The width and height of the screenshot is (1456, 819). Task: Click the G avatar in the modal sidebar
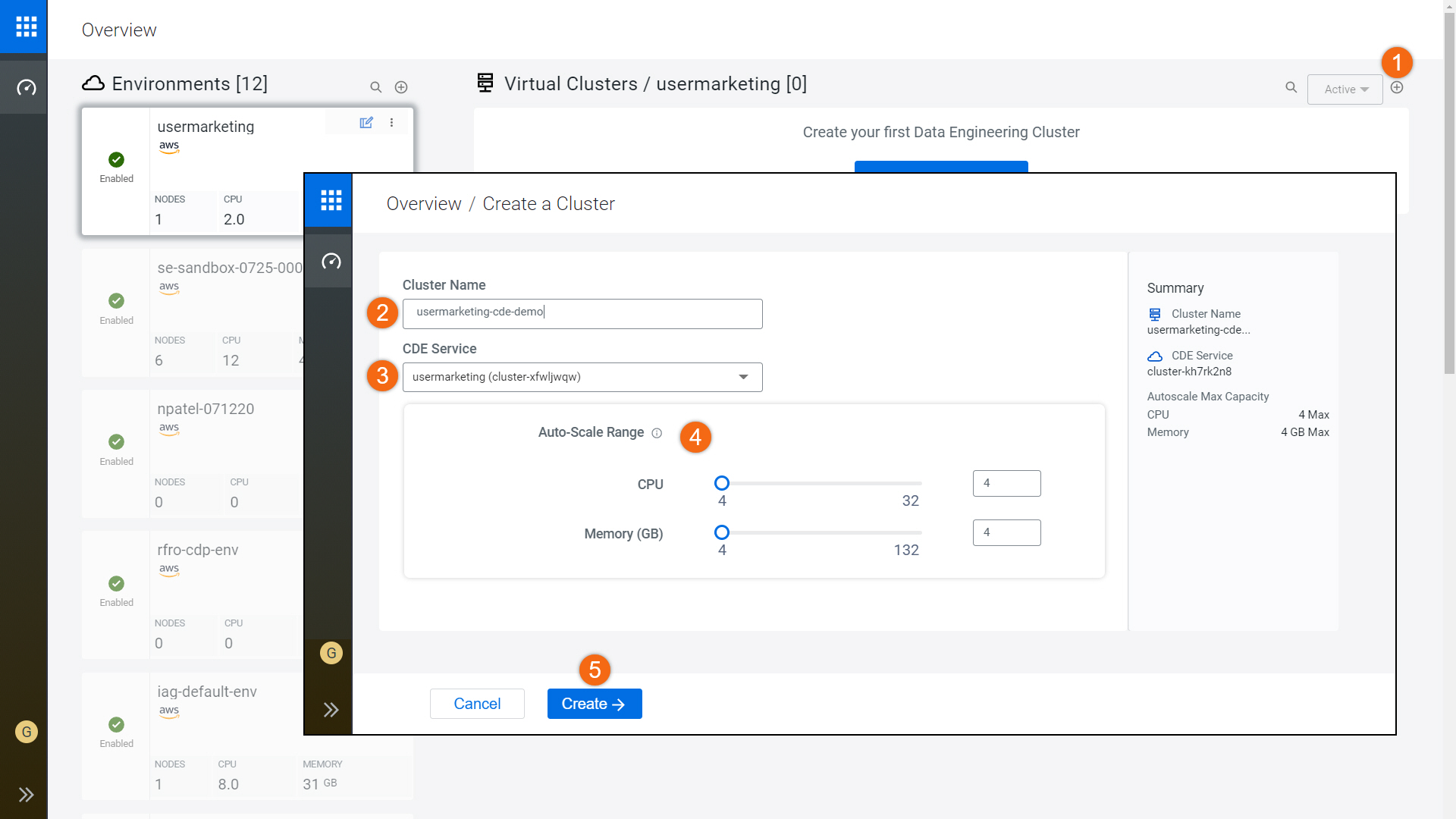point(331,652)
